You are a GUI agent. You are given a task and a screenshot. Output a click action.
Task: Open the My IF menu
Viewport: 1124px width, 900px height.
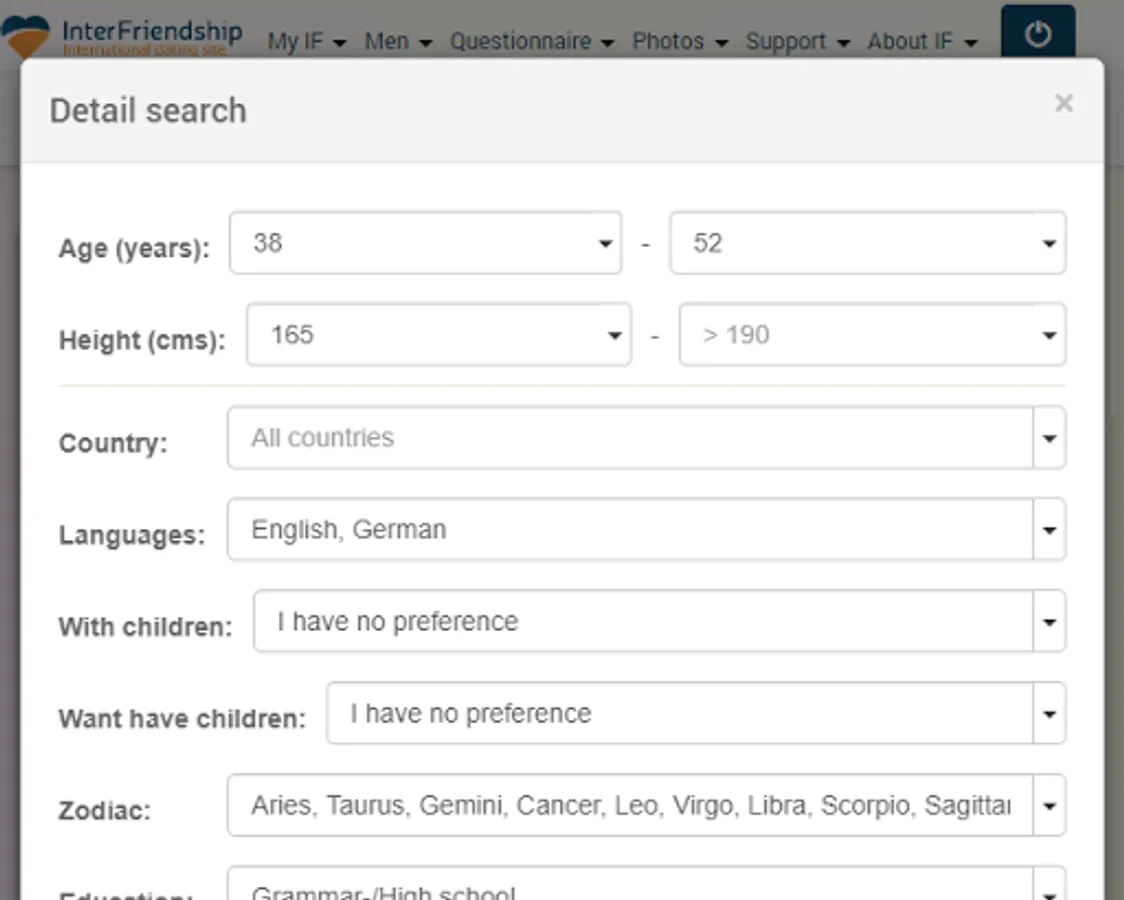(306, 42)
